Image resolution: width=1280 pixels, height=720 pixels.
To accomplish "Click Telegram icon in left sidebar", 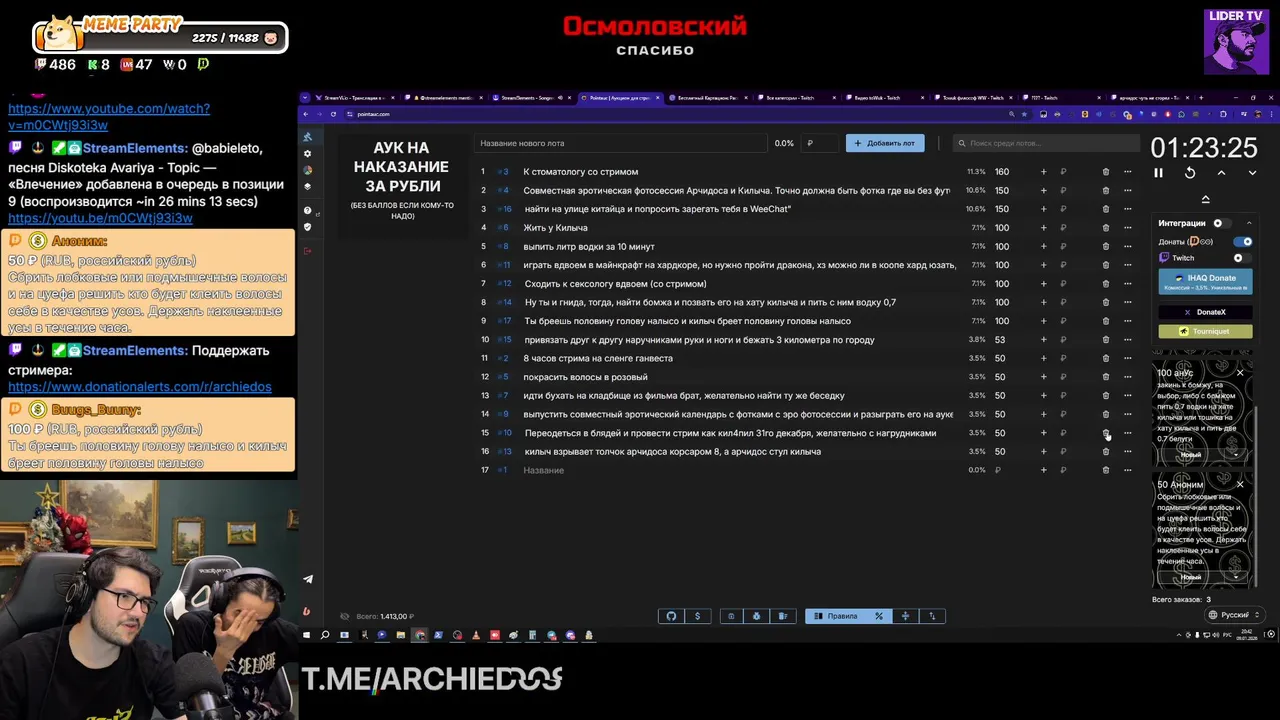I will coord(307,579).
